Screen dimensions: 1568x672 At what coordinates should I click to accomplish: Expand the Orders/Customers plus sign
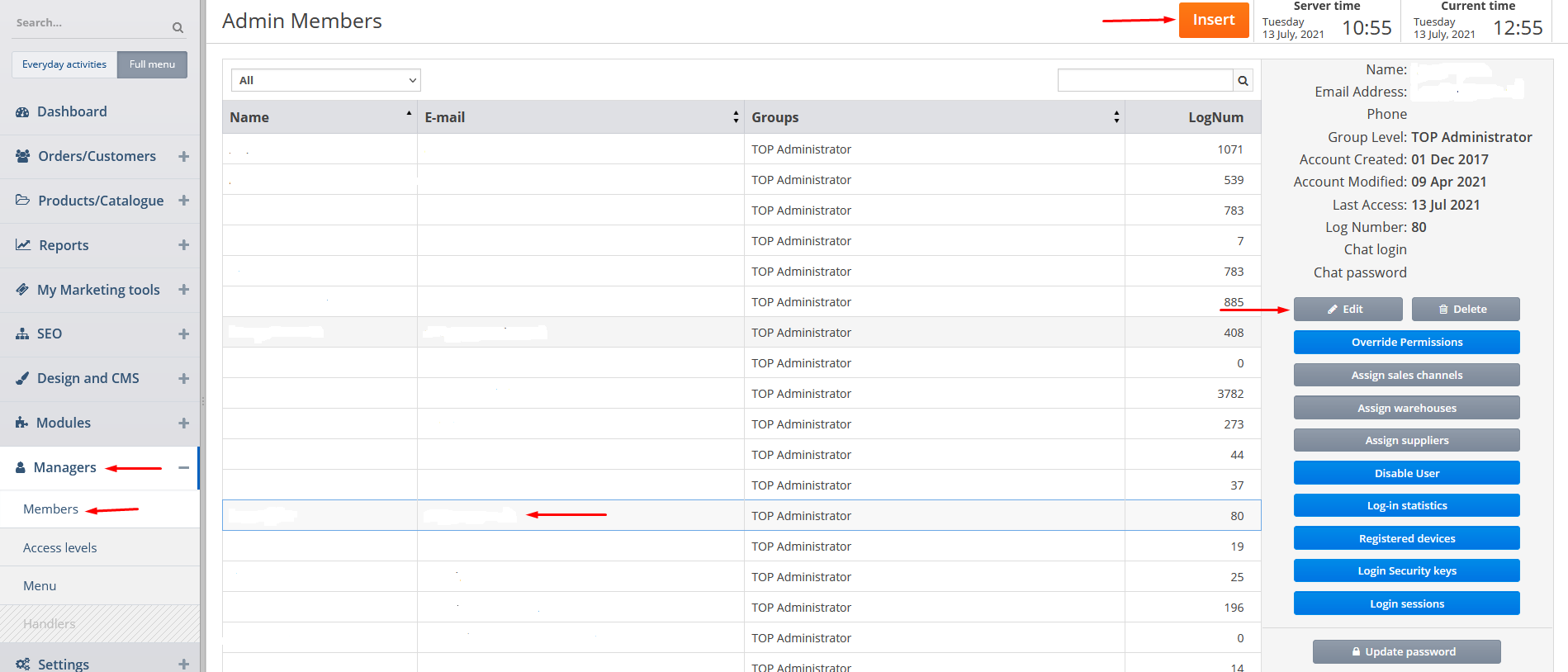[183, 156]
